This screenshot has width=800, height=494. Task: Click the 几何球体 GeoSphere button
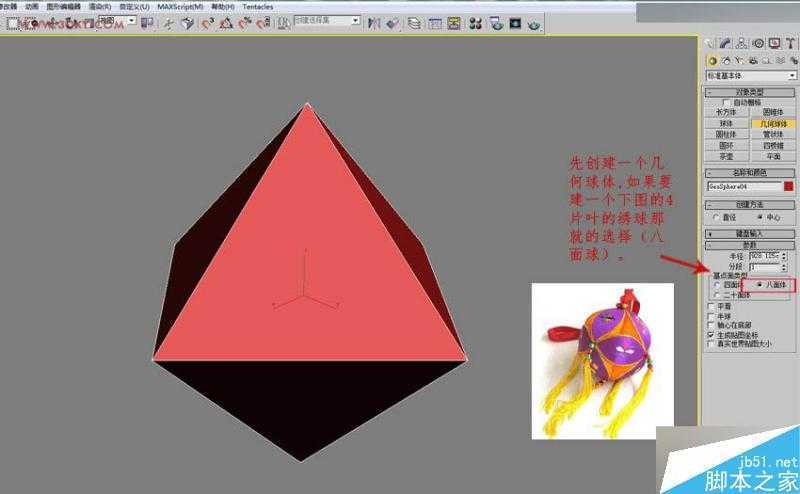[773, 124]
